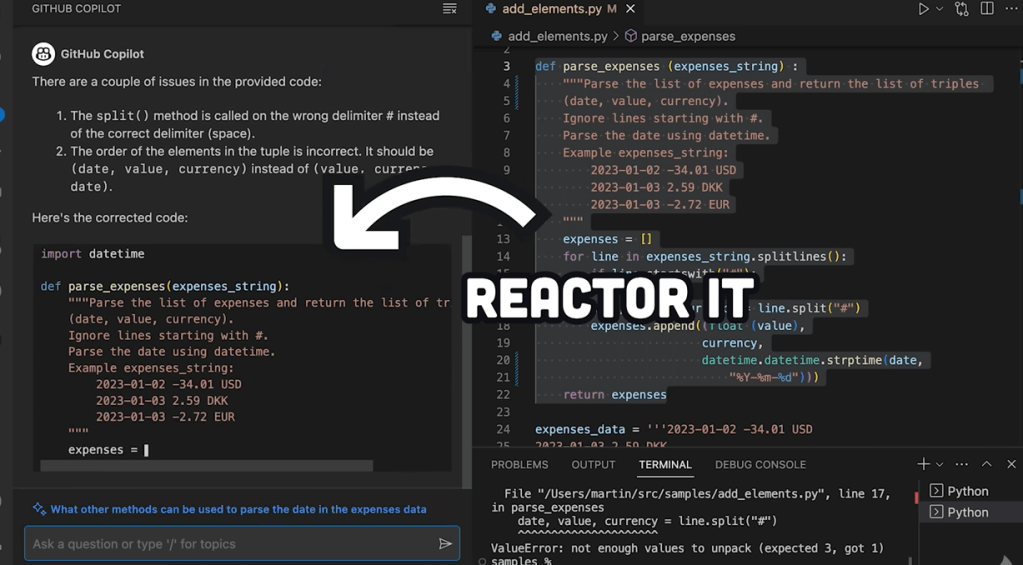Expand the run button dropdown arrow

939,9
